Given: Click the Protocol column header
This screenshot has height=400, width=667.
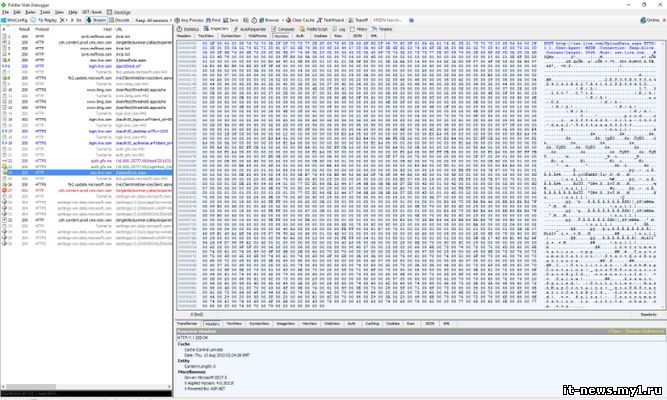Looking at the screenshot, I should [42, 29].
